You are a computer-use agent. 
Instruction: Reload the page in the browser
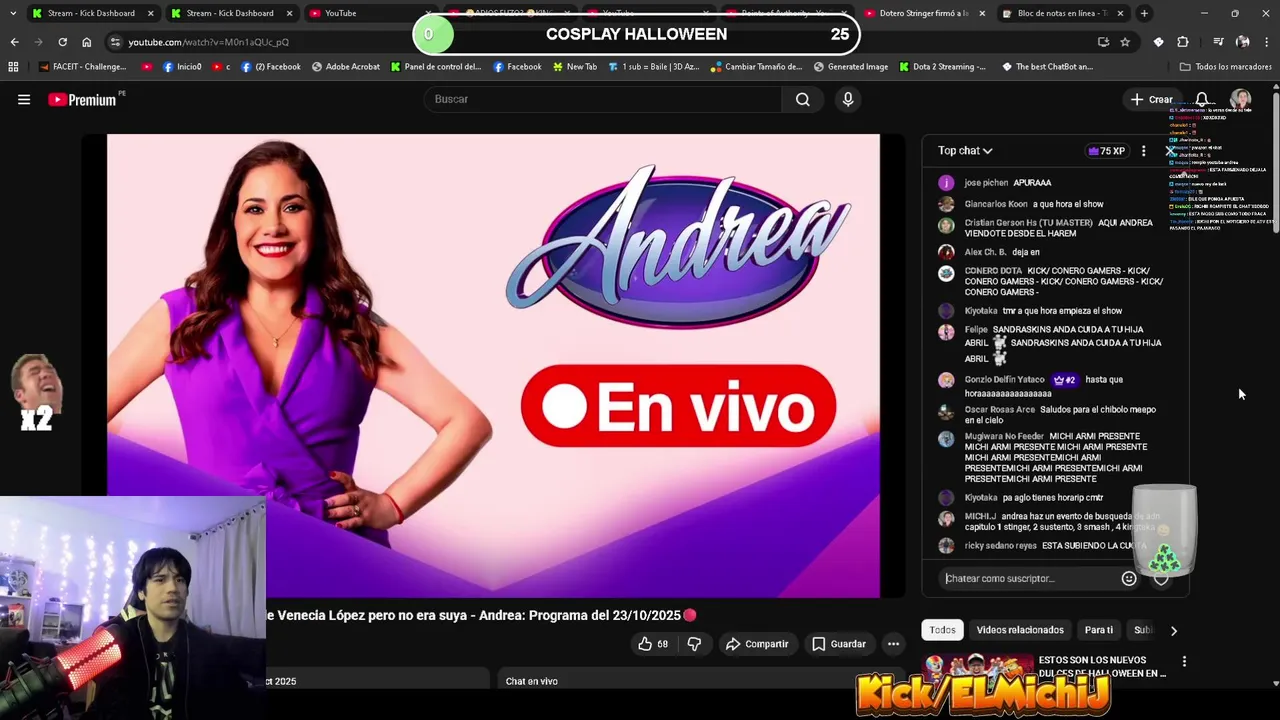click(x=62, y=42)
